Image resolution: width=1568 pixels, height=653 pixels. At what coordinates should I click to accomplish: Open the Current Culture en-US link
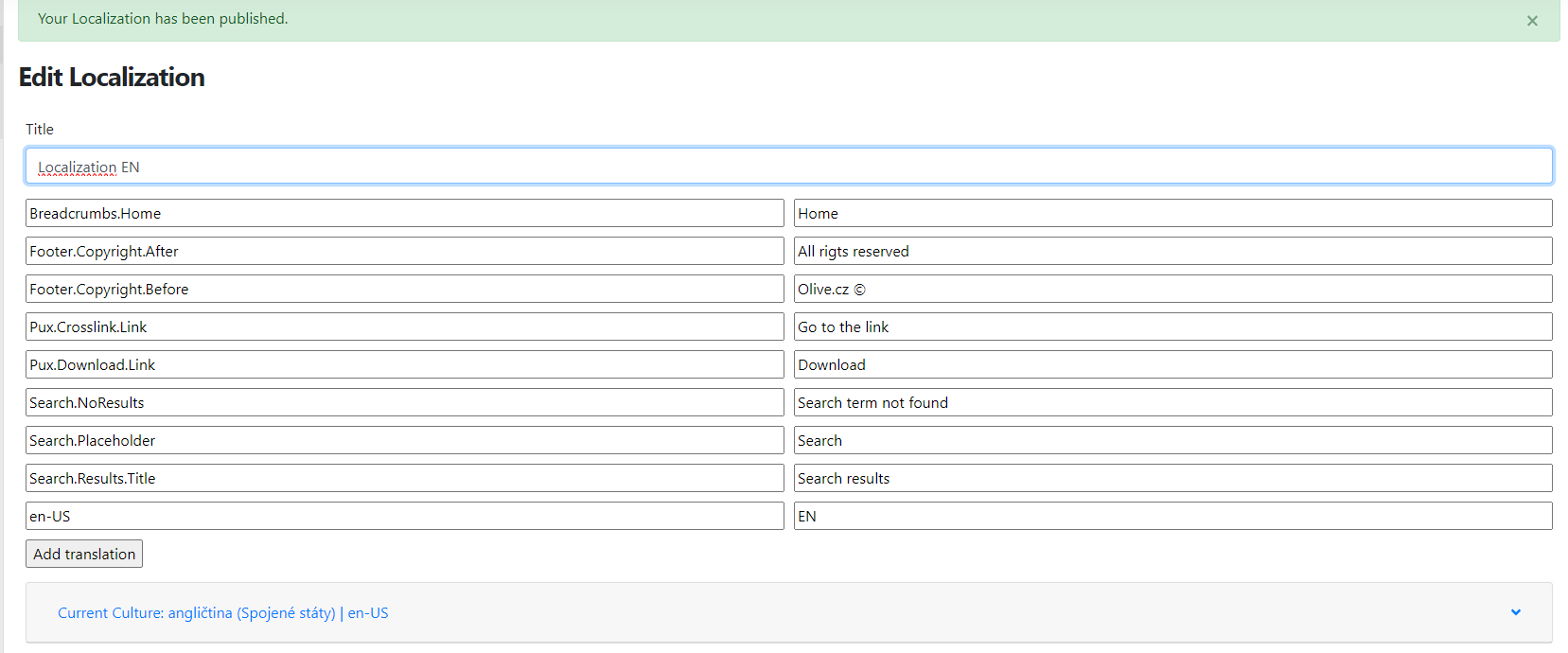coord(222,613)
